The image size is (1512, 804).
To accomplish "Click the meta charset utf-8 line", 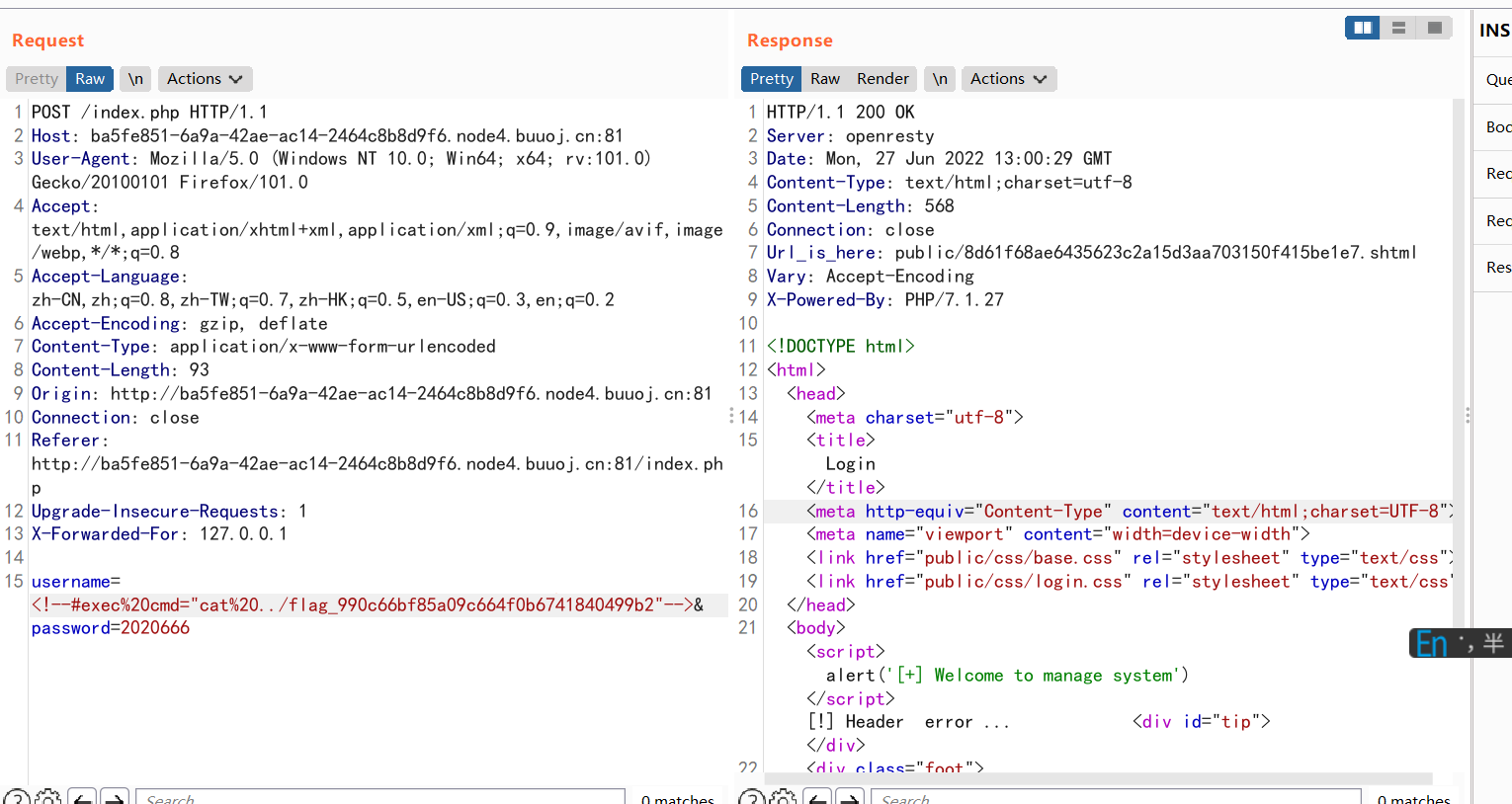I will pos(915,418).
